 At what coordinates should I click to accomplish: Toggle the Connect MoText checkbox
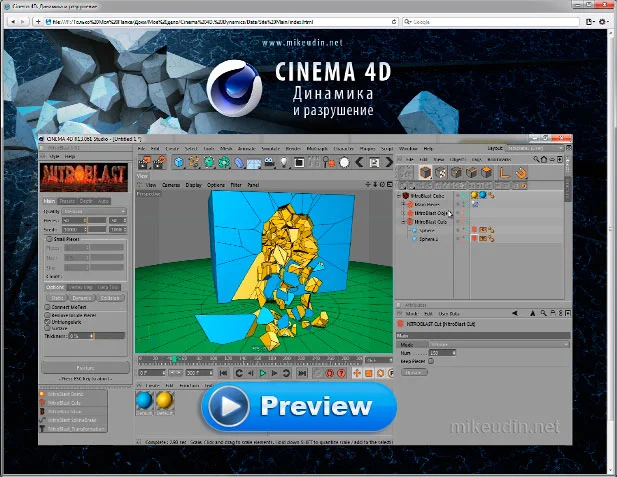tap(48, 307)
